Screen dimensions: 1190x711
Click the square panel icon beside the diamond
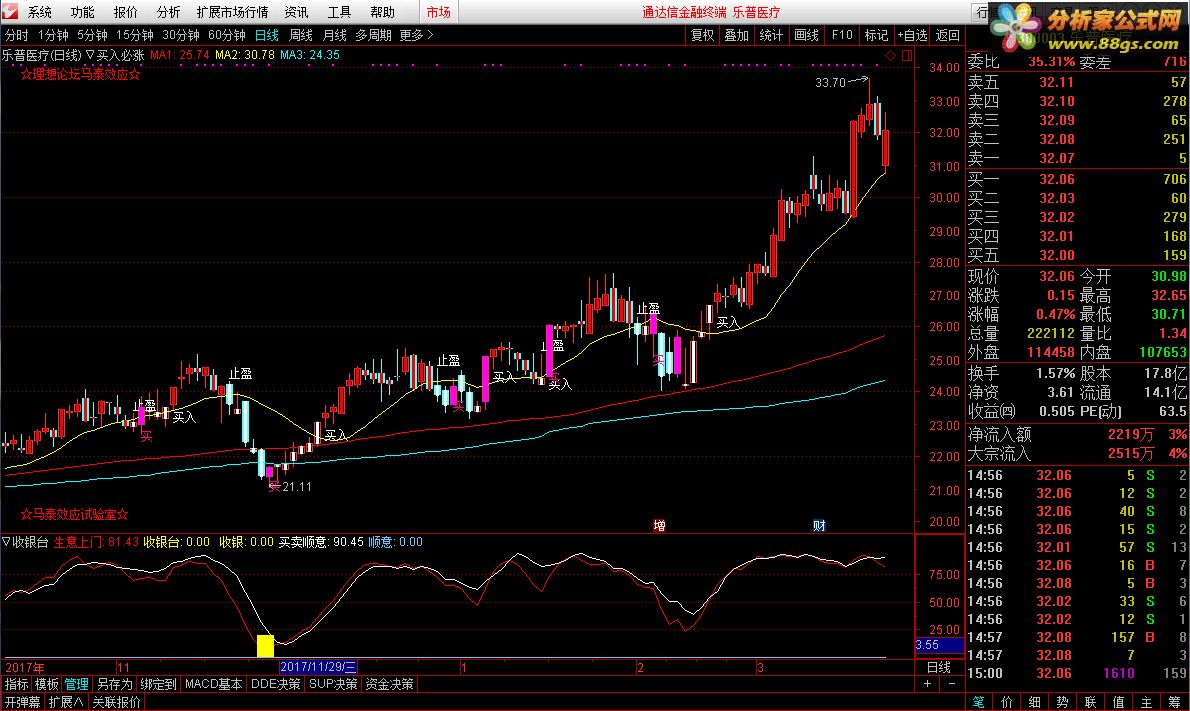tap(906, 55)
